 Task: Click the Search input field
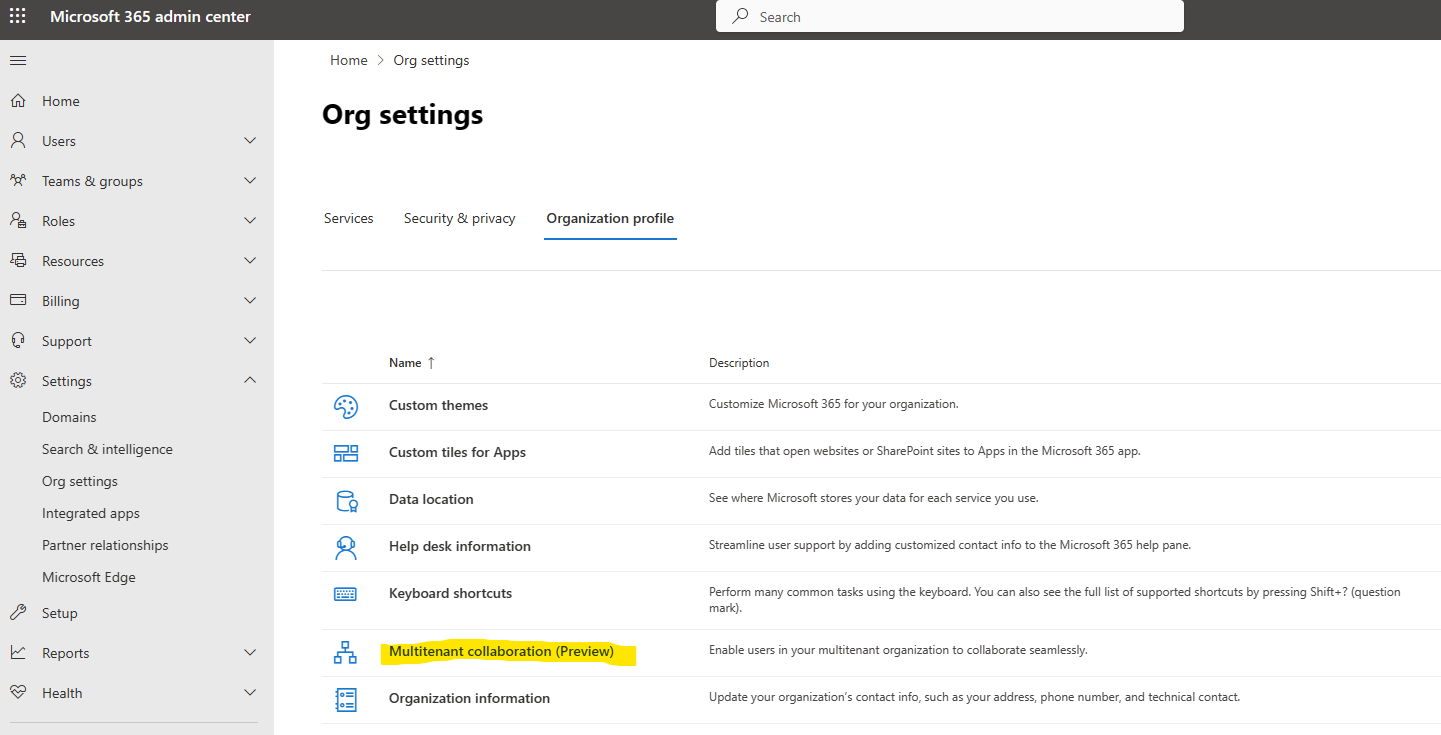950,17
